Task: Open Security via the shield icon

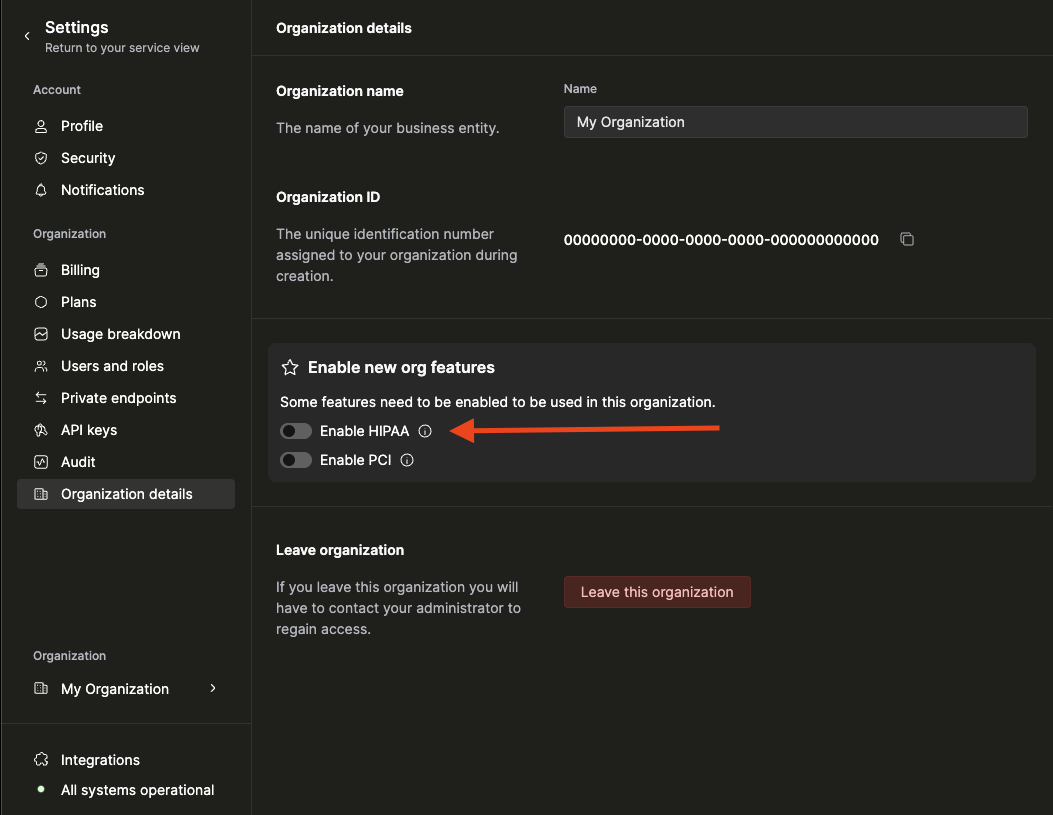Action: pyautogui.click(x=40, y=158)
